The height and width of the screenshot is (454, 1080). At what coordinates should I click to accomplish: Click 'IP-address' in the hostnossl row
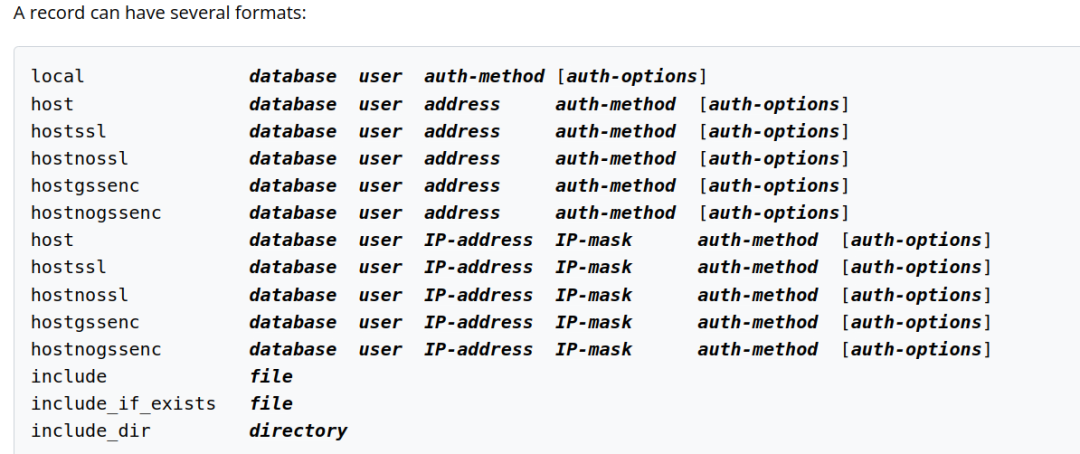click(x=478, y=295)
